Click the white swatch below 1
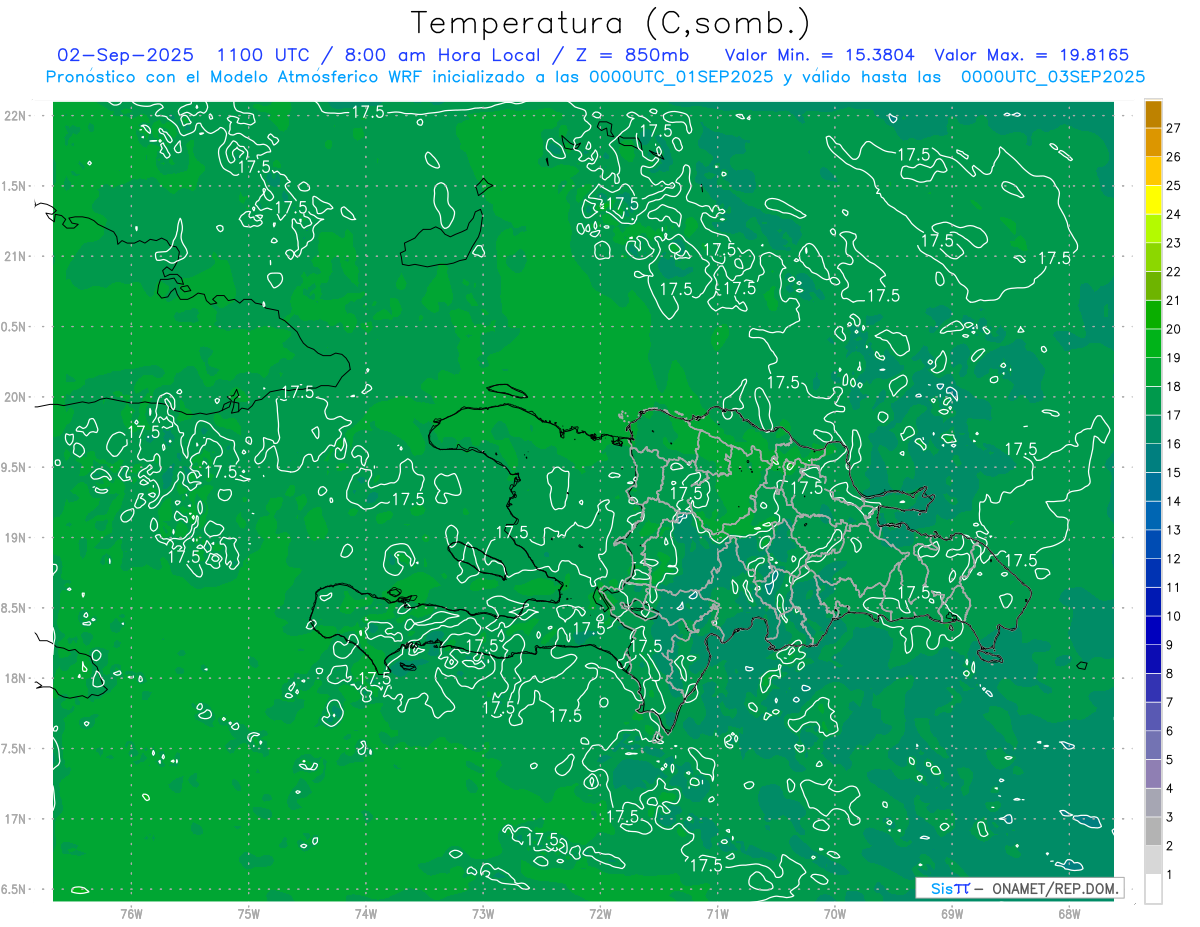This screenshot has width=1200, height=927. [1153, 888]
